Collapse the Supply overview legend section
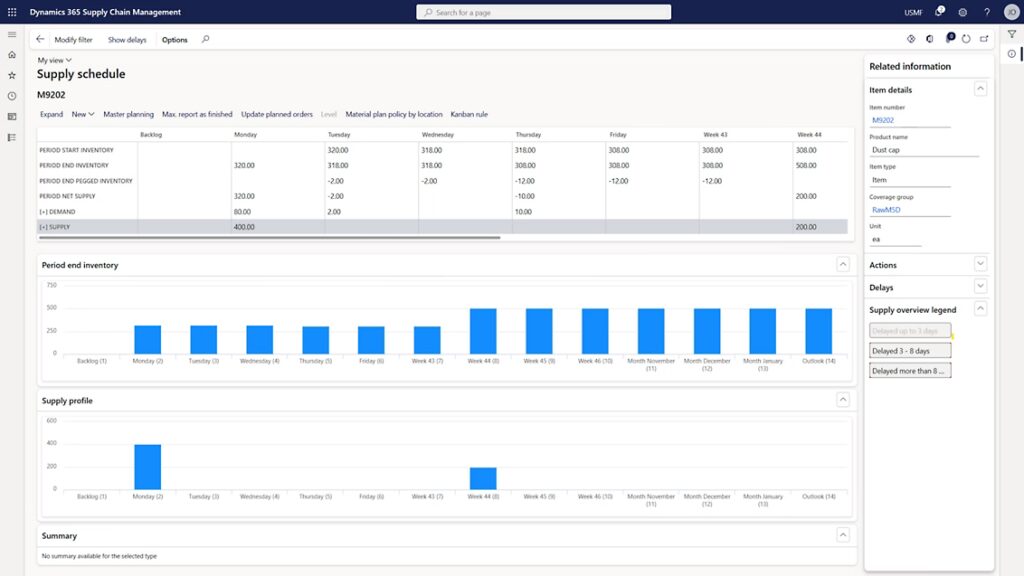Screen dimensions: 1024x576 [x=980, y=310]
